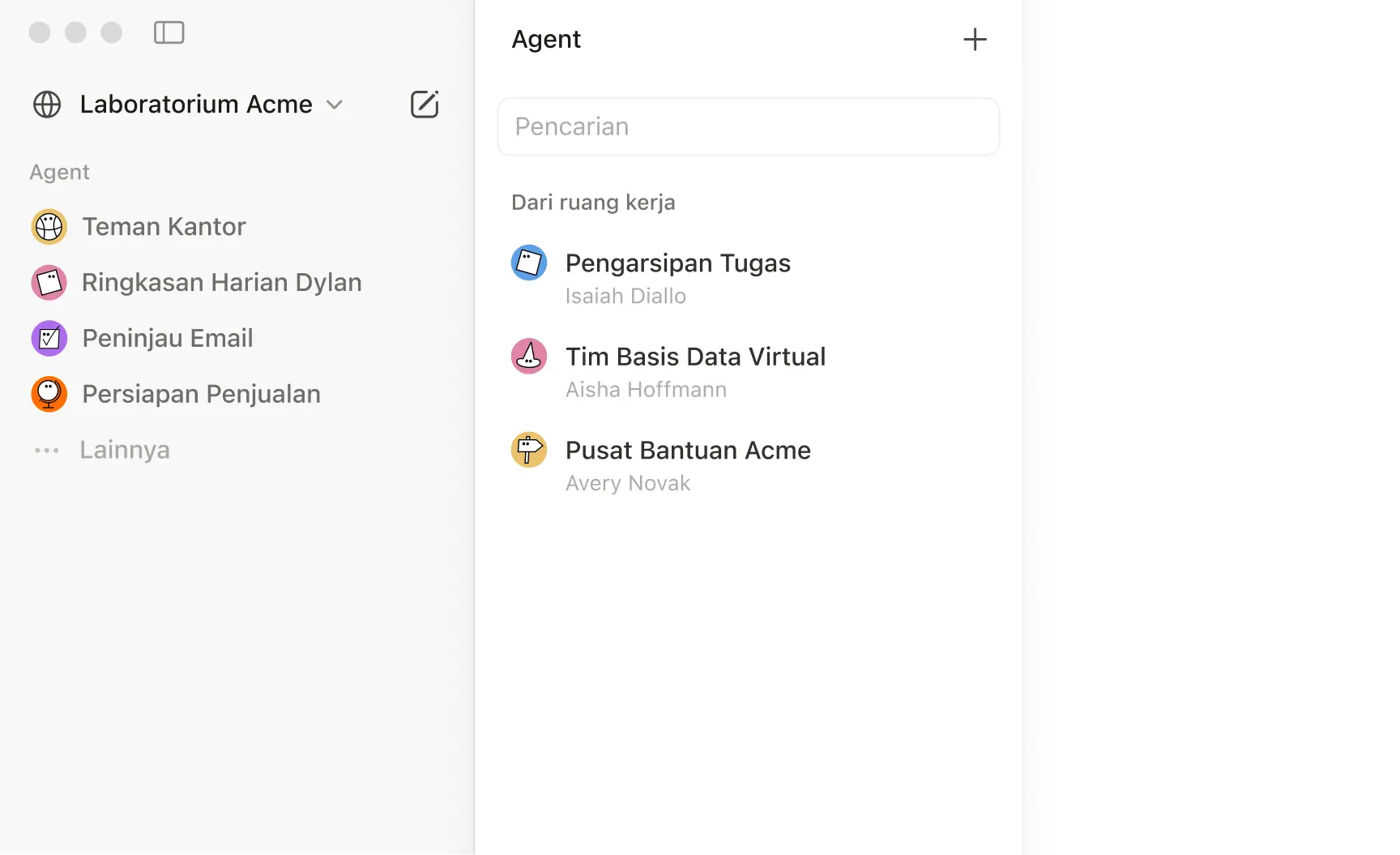The height and width of the screenshot is (855, 1400).
Task: Click the Agent panel title
Action: coord(545,38)
